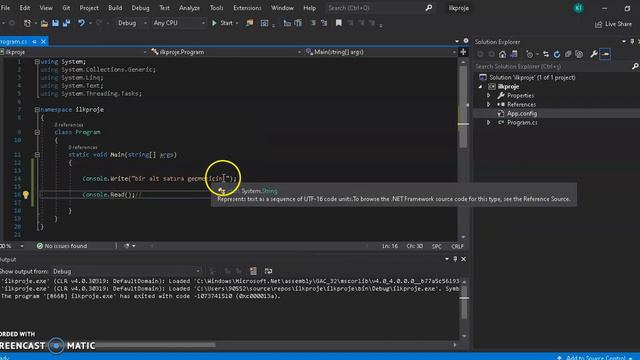Close the Program.cs tab
640x360 pixels.
click(43, 41)
